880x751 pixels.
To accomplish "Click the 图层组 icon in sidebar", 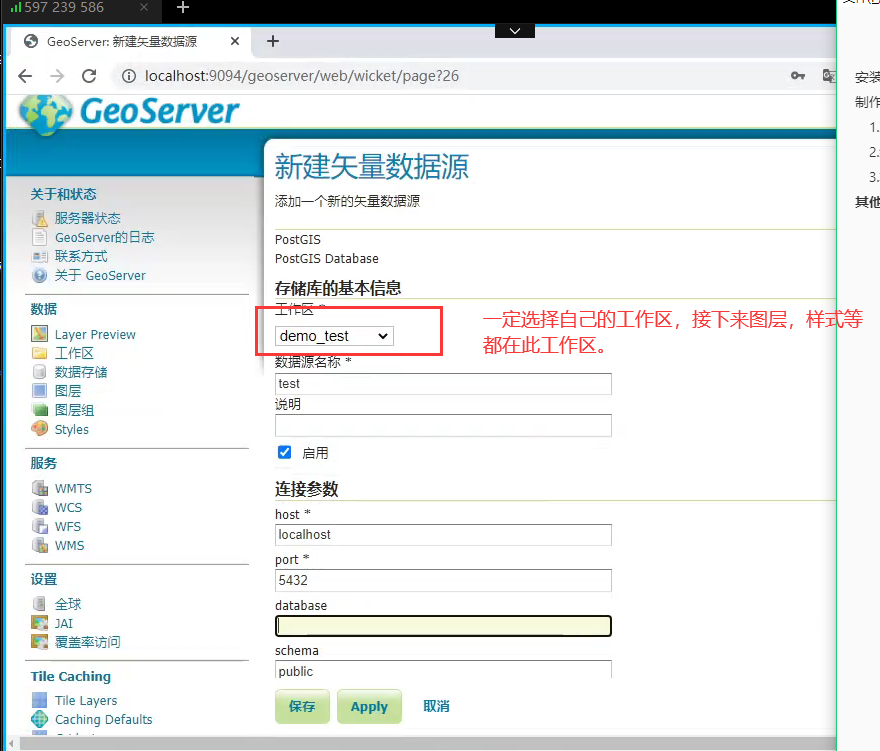I will (x=39, y=410).
